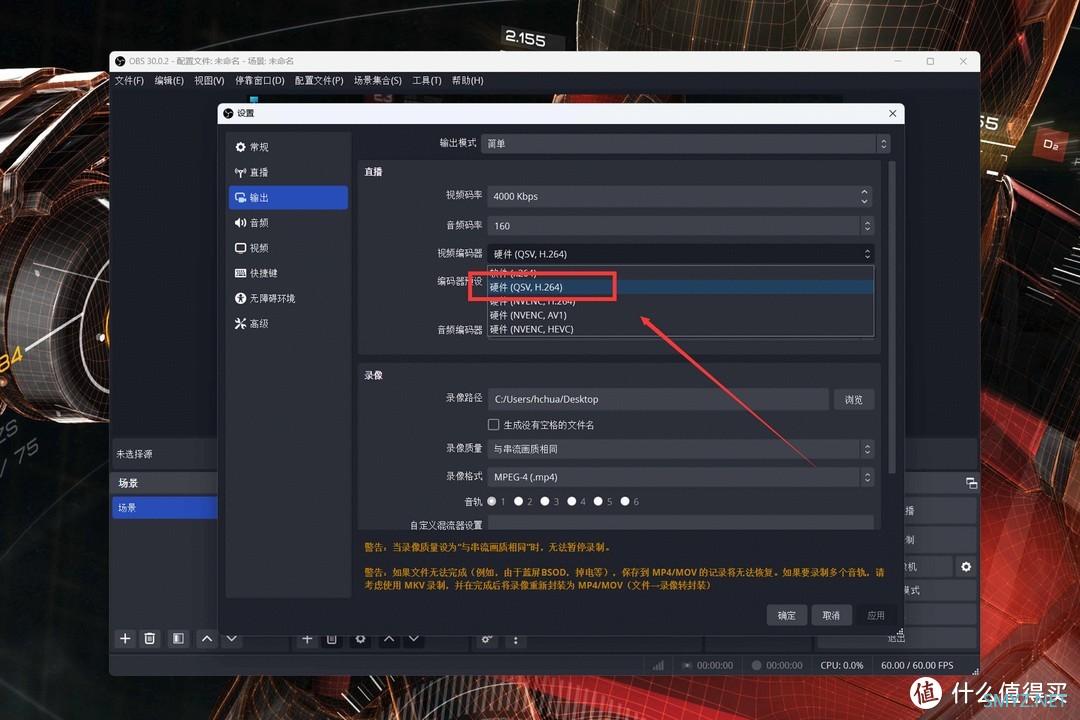This screenshot has width=1080, height=720.
Task: Click the 自定义混流器设置 input field
Action: click(681, 523)
